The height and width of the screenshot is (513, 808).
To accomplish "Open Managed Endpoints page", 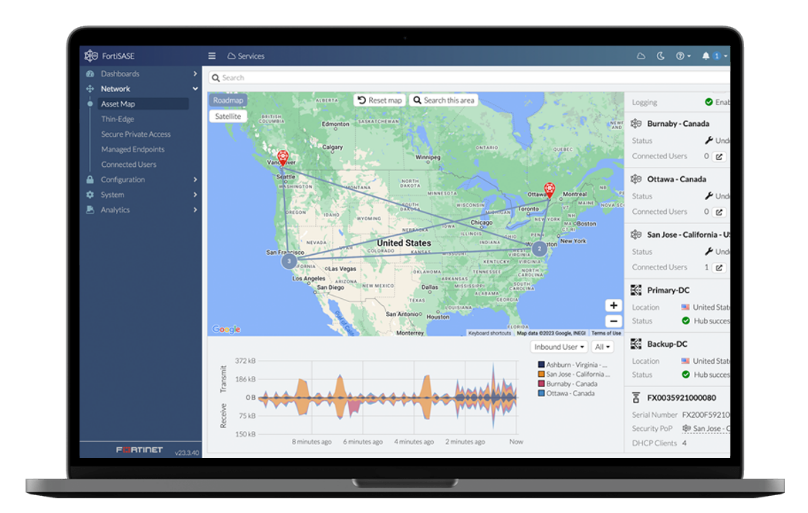I will [133, 149].
